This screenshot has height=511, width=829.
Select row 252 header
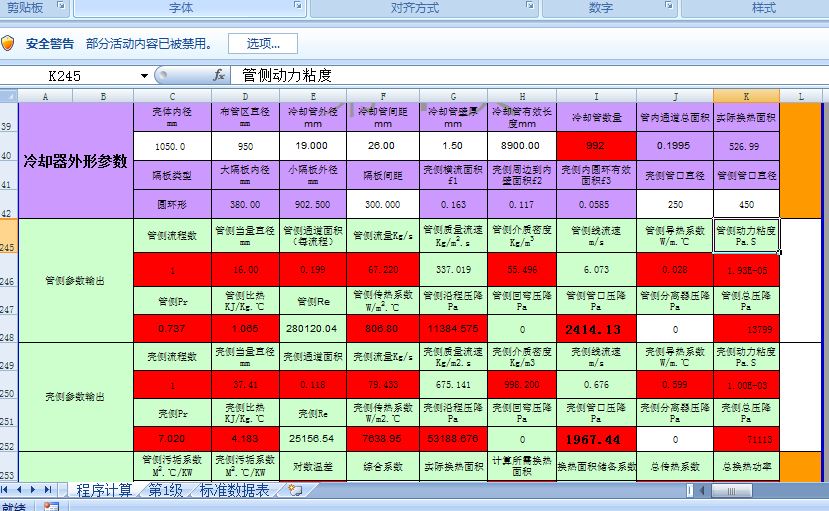(9, 439)
